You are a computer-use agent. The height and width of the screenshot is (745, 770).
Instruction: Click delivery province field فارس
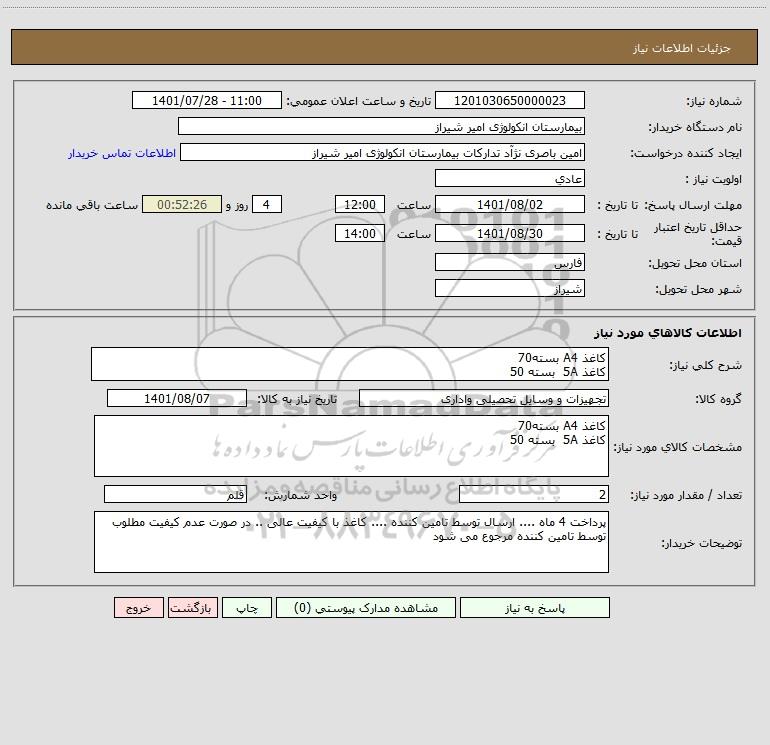pyautogui.click(x=510, y=262)
